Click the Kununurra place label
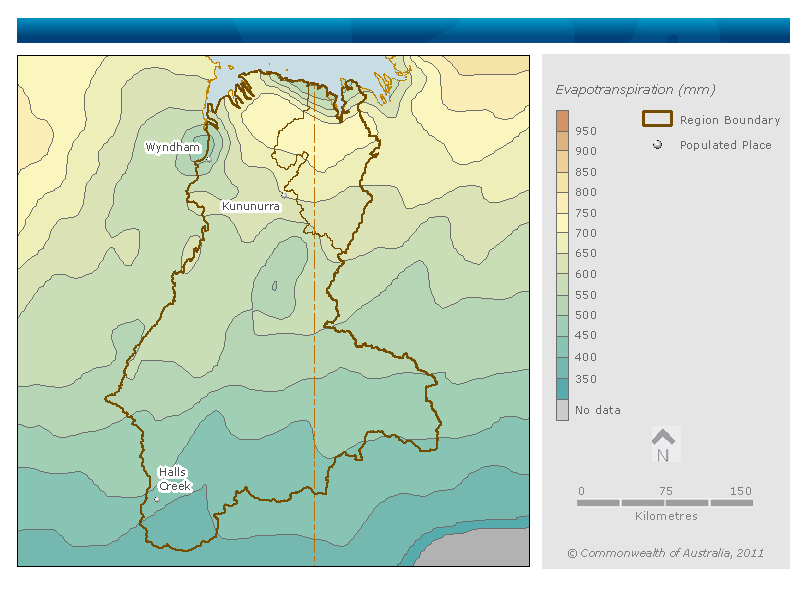Viewport: 790px width, 594px height. (x=250, y=206)
